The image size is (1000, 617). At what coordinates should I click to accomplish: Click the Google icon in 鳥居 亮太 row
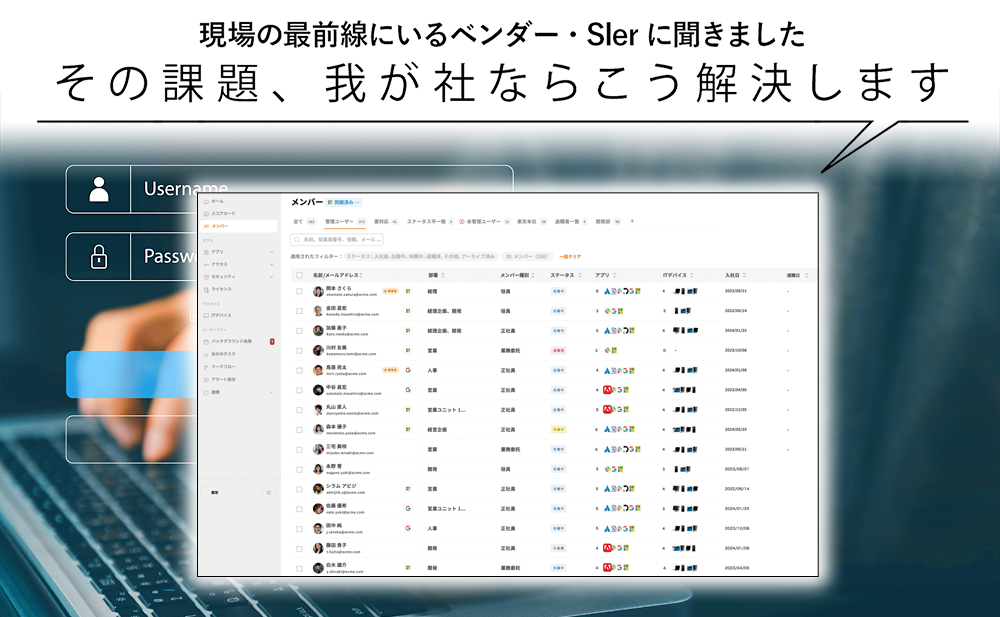click(x=408, y=370)
